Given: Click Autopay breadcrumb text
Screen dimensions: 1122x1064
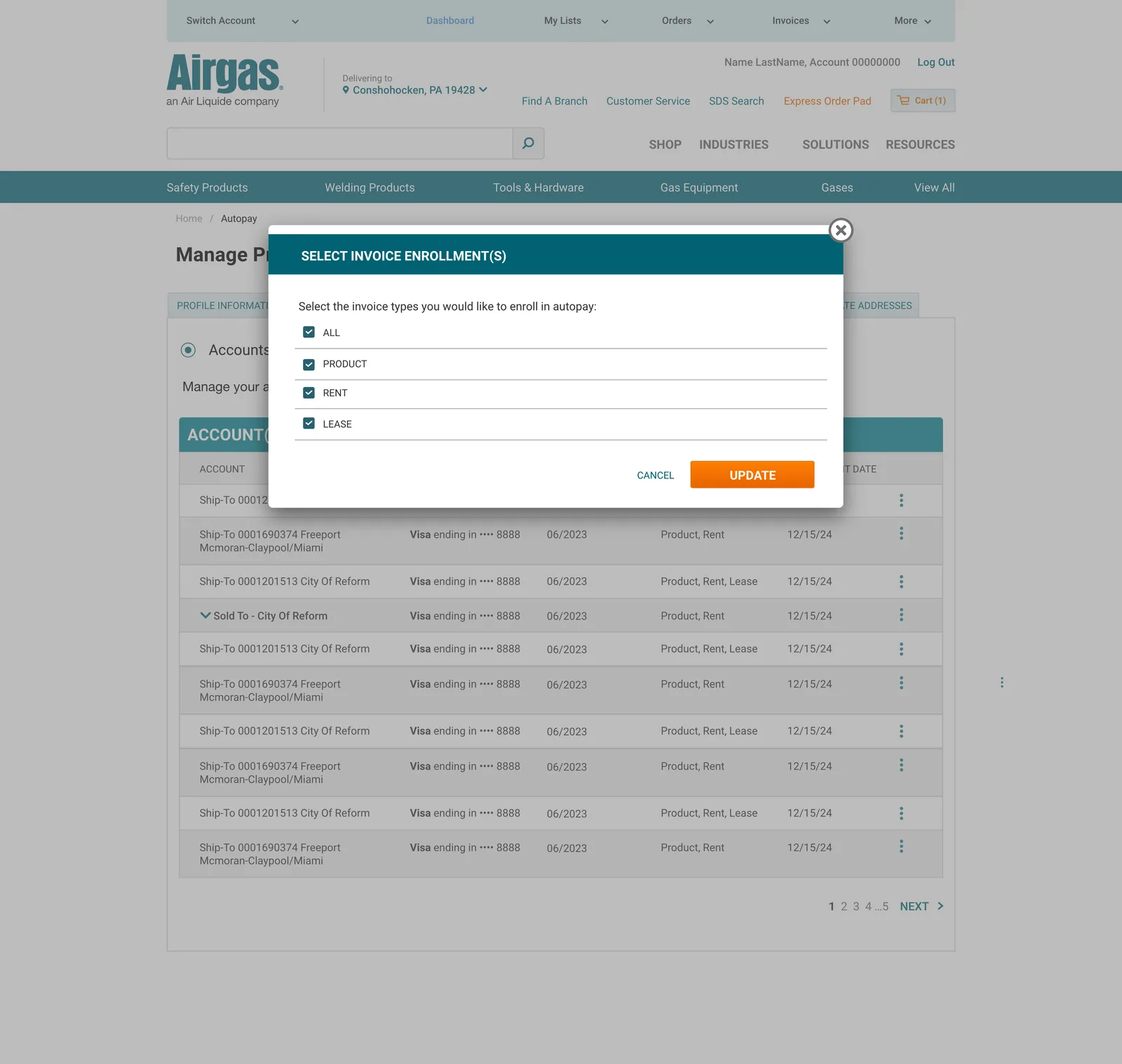Looking at the screenshot, I should 238,219.
